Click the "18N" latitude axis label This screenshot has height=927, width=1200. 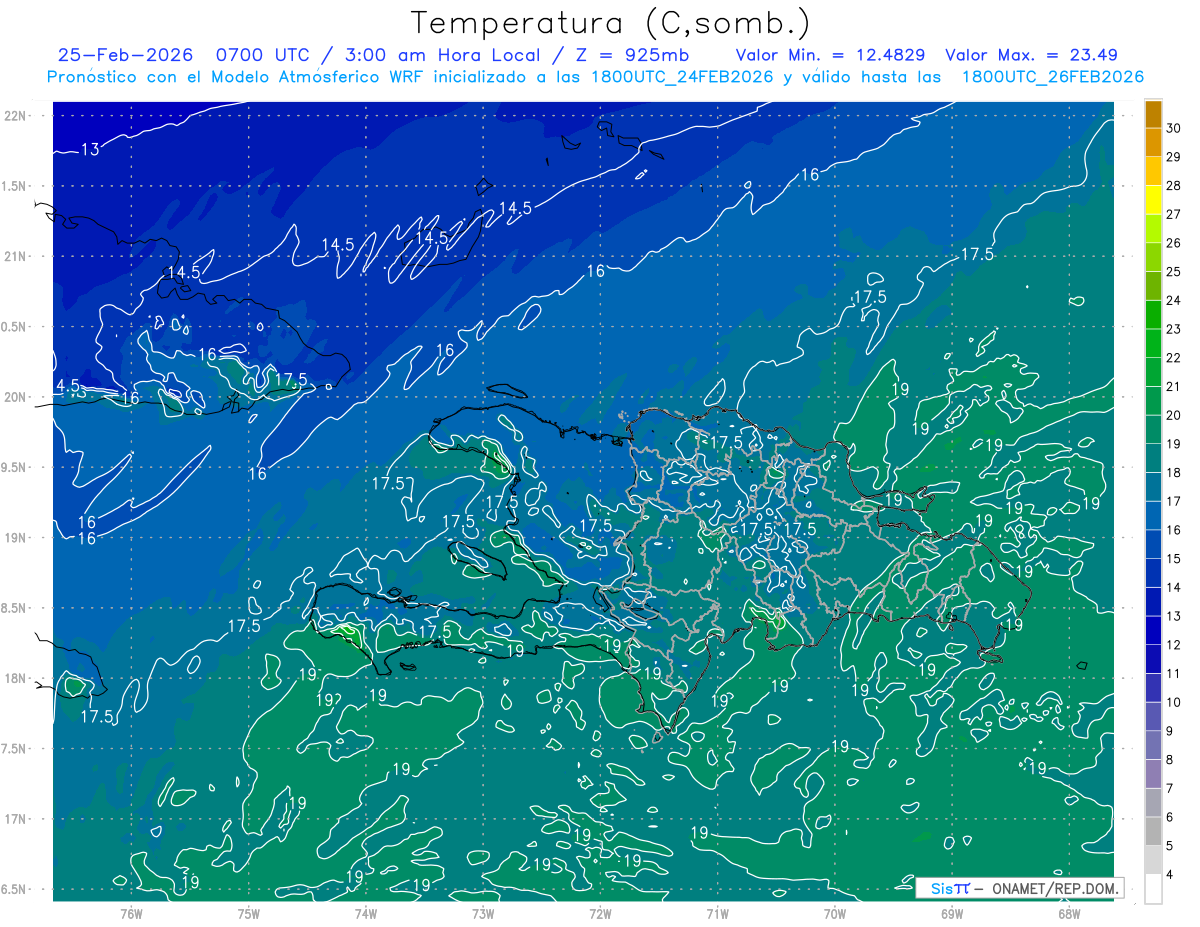pyautogui.click(x=16, y=678)
